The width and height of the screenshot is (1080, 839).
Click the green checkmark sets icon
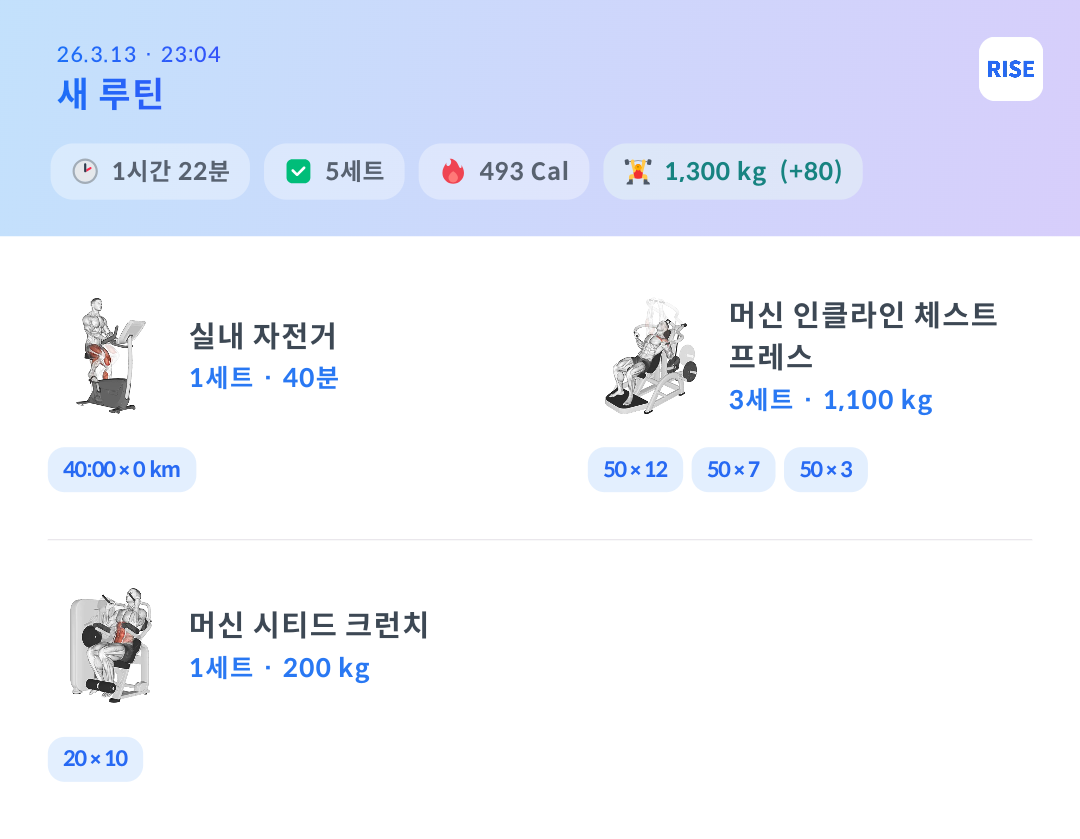298,172
